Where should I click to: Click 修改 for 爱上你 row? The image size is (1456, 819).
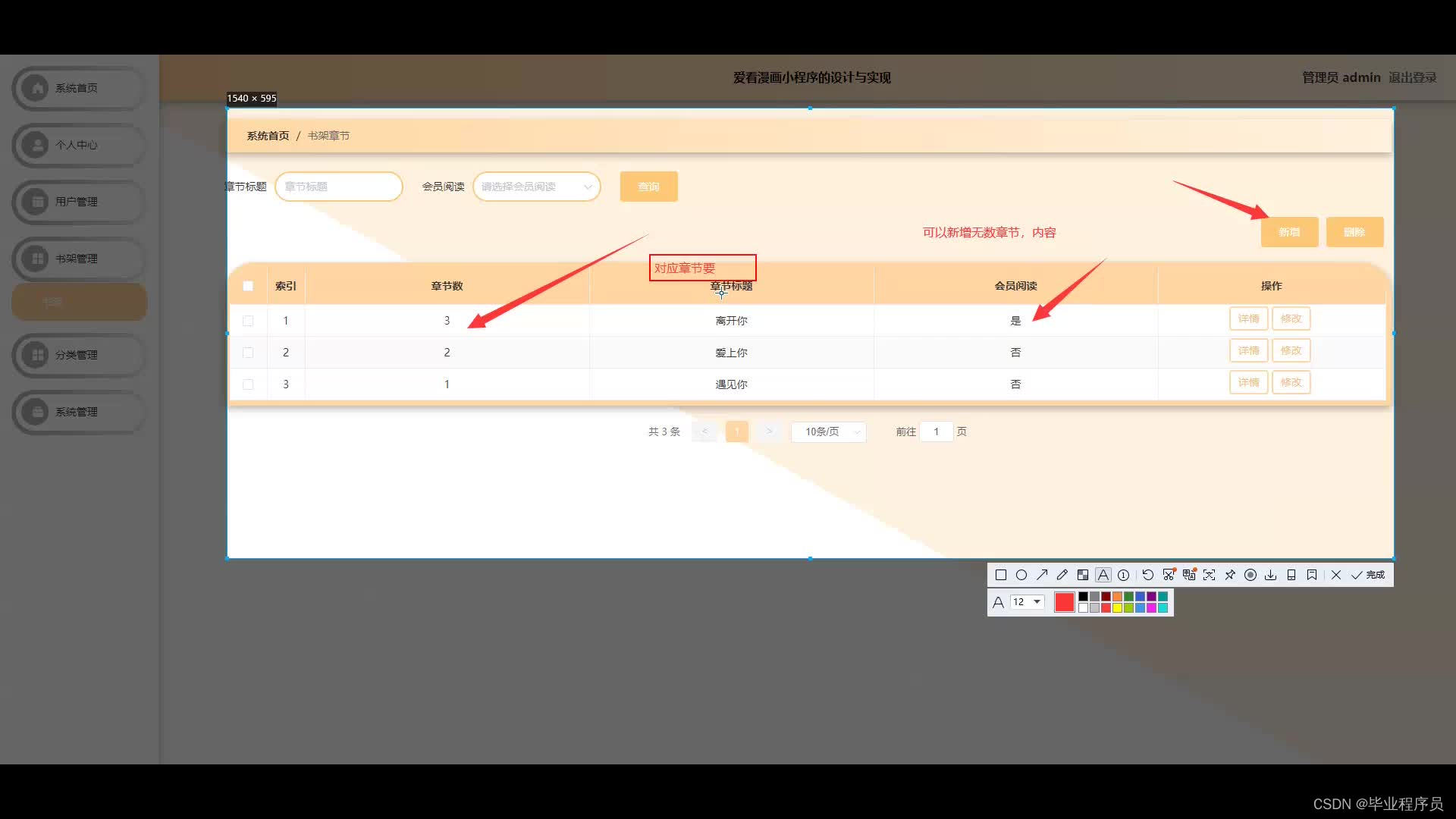coord(1291,350)
